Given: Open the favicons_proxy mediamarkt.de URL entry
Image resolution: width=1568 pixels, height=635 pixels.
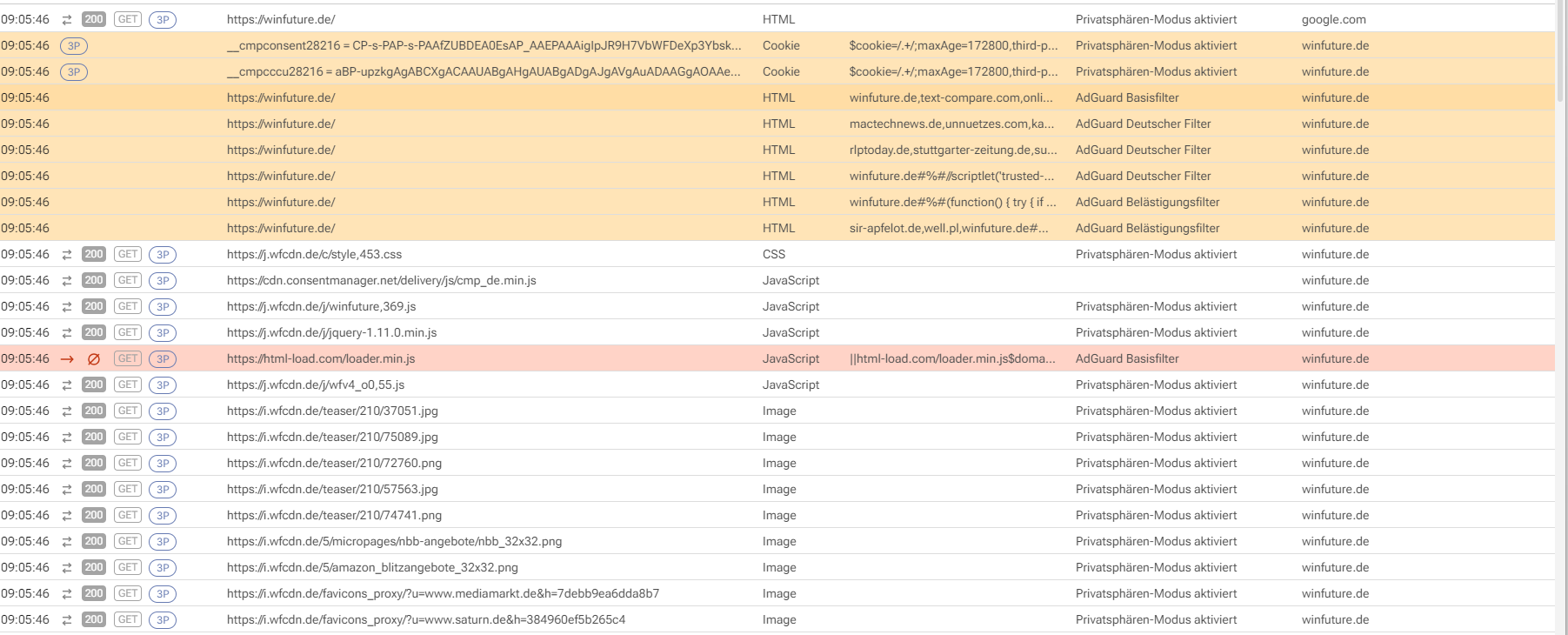Looking at the screenshot, I should point(443,593).
